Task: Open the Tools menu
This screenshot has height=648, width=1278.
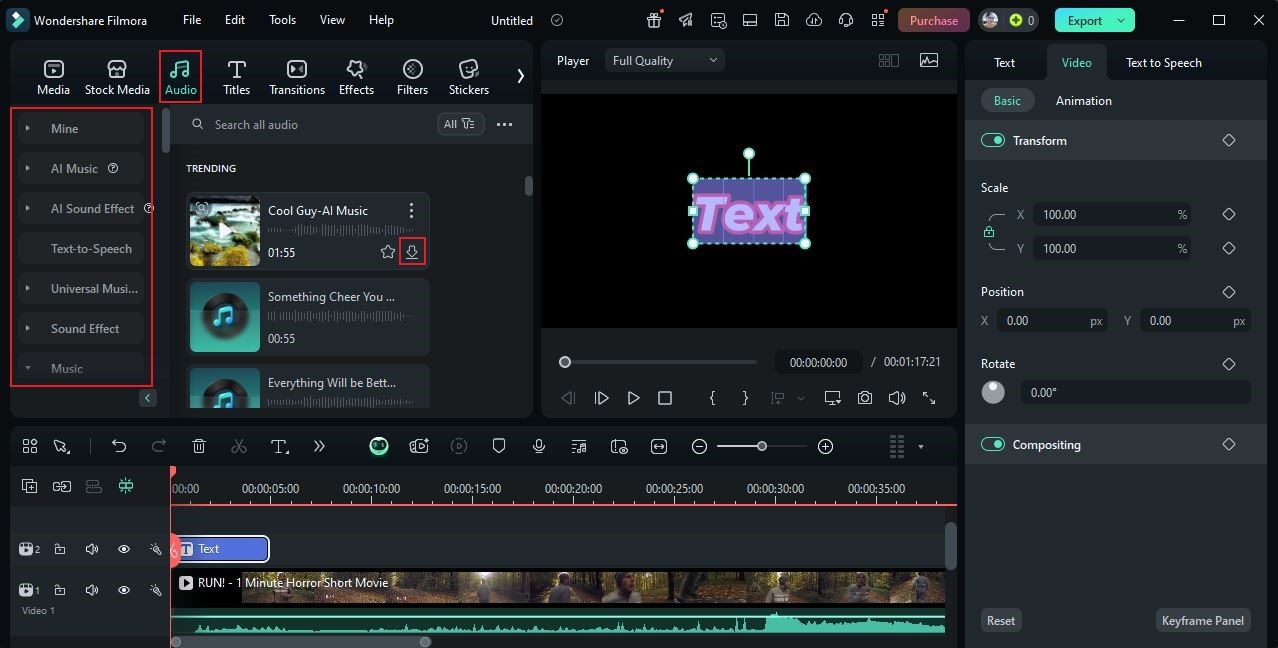Action: coord(282,20)
